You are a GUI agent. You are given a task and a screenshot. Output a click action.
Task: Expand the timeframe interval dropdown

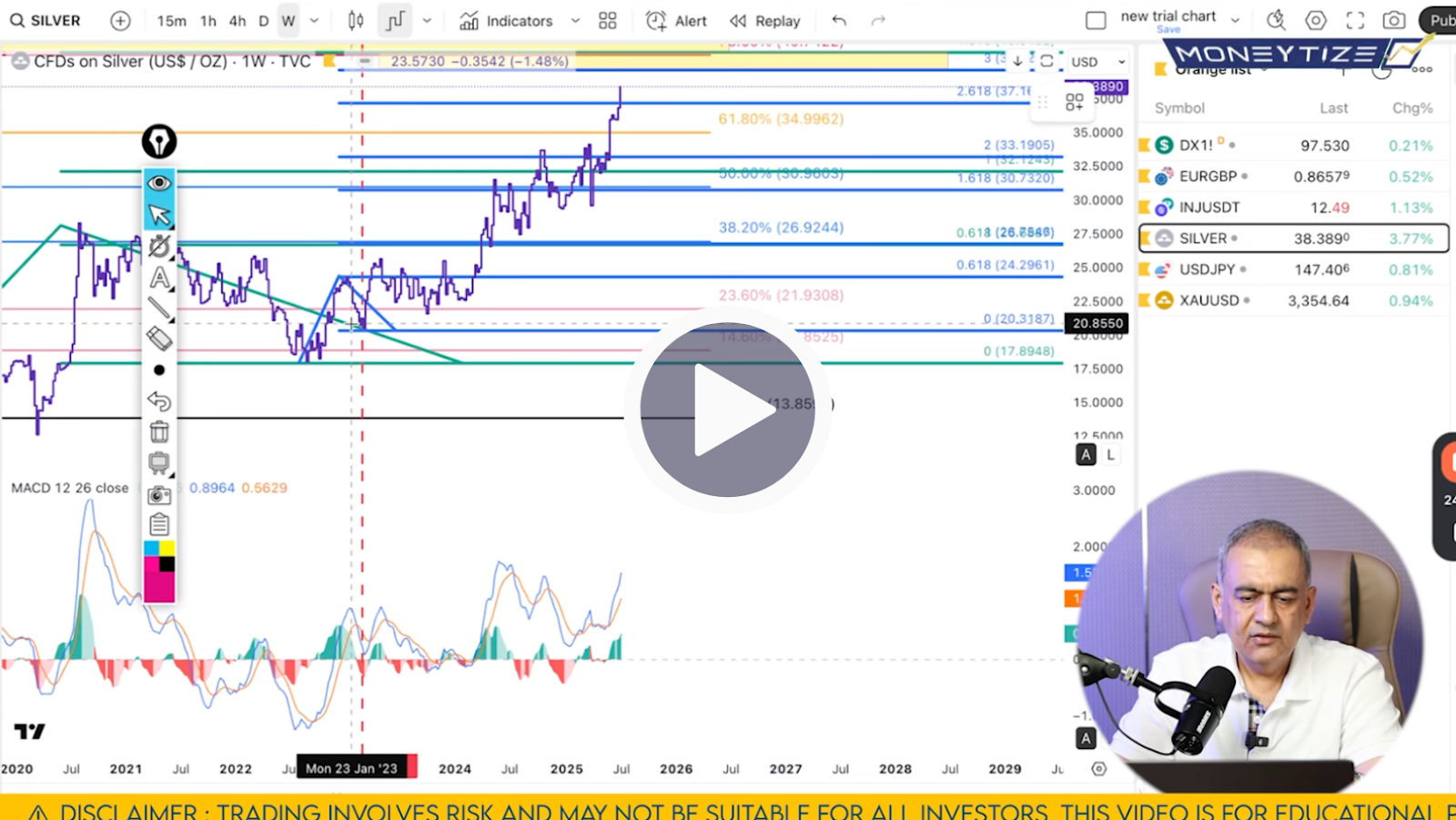coord(314,20)
